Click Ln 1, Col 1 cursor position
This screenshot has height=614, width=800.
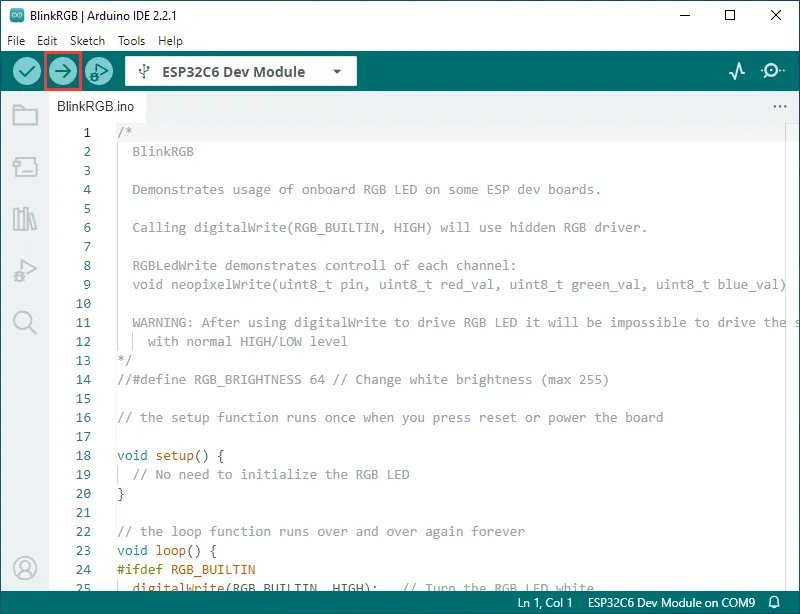click(545, 603)
